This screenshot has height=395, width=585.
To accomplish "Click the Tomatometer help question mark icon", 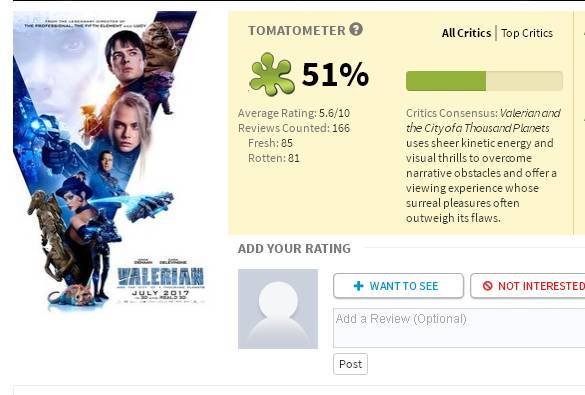I will [x=356, y=29].
